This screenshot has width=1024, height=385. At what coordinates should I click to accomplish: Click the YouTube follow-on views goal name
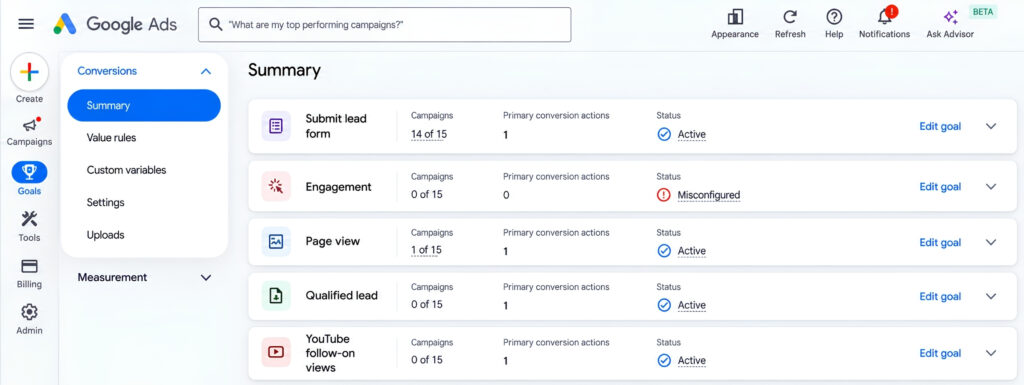tap(330, 353)
